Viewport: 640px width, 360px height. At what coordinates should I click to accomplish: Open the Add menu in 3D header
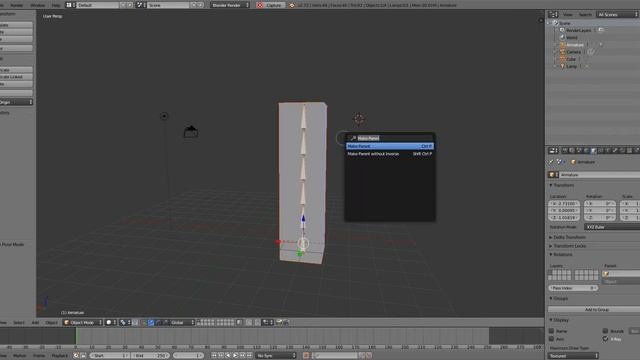click(35, 322)
